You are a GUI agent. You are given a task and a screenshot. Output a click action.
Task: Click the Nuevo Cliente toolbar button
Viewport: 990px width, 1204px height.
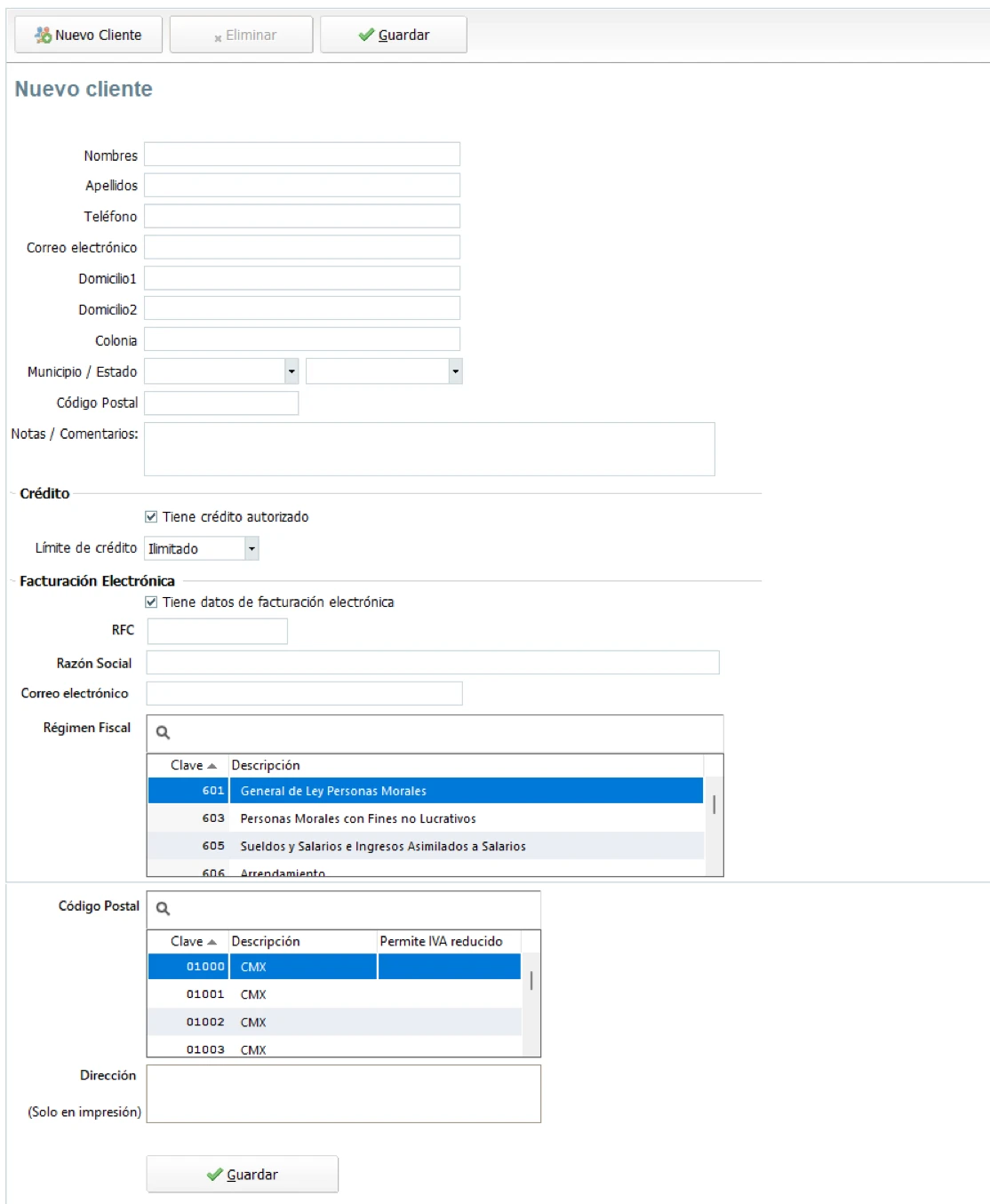(88, 35)
